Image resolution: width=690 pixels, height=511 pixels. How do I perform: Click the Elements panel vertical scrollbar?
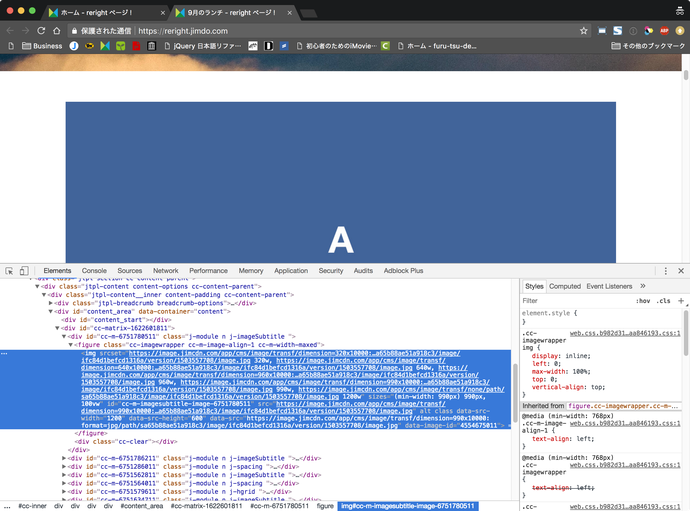(x=515, y=392)
